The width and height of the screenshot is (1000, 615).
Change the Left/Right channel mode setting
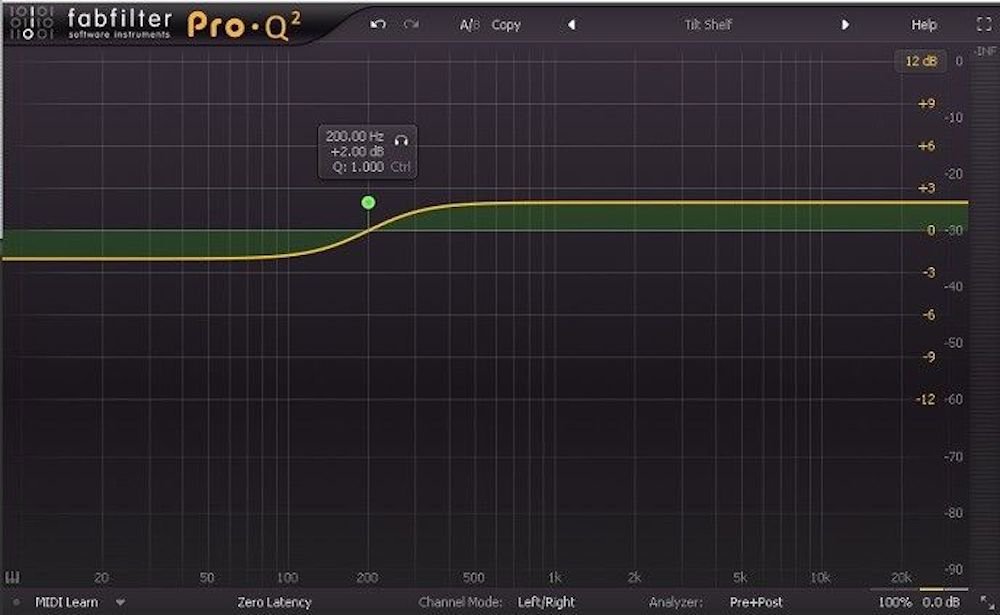point(546,603)
